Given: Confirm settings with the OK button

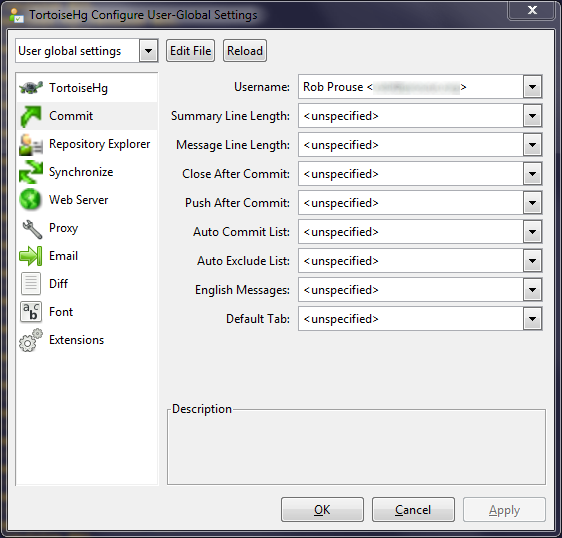Looking at the screenshot, I should (322, 509).
